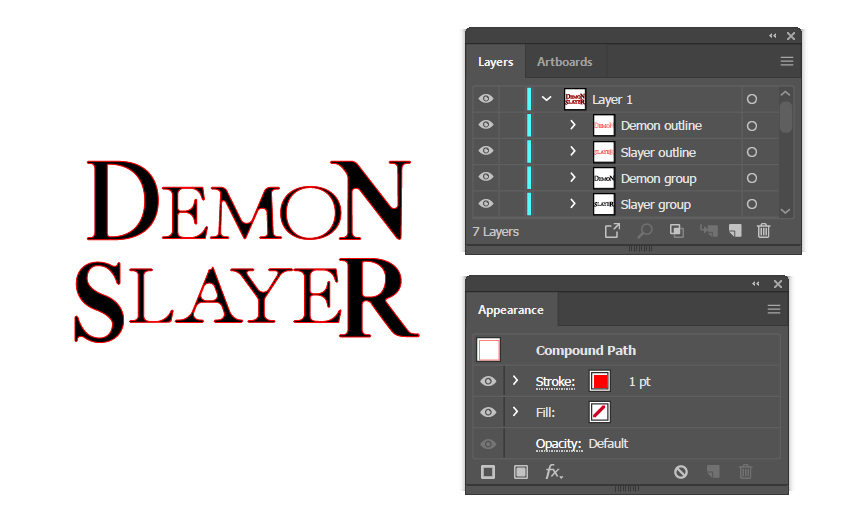Image resolution: width=850 pixels, height=520 pixels.
Task: Toggle Fill attribute visibility eye
Action: tap(488, 412)
